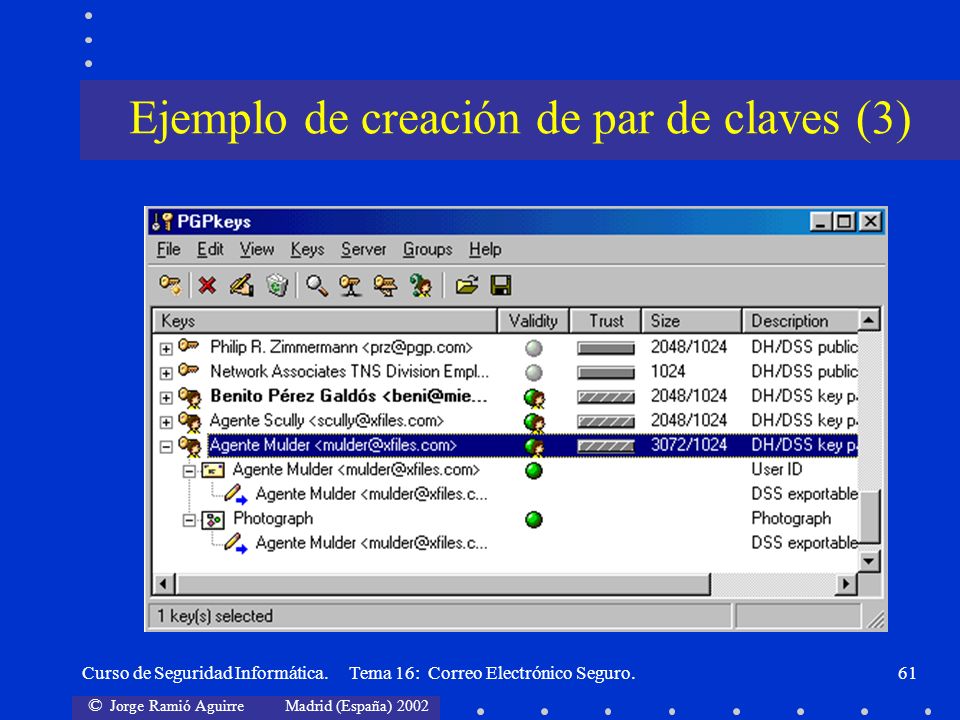The image size is (960, 720).
Task: Click green validity dot of Photograph row
Action: pyautogui.click(x=534, y=520)
